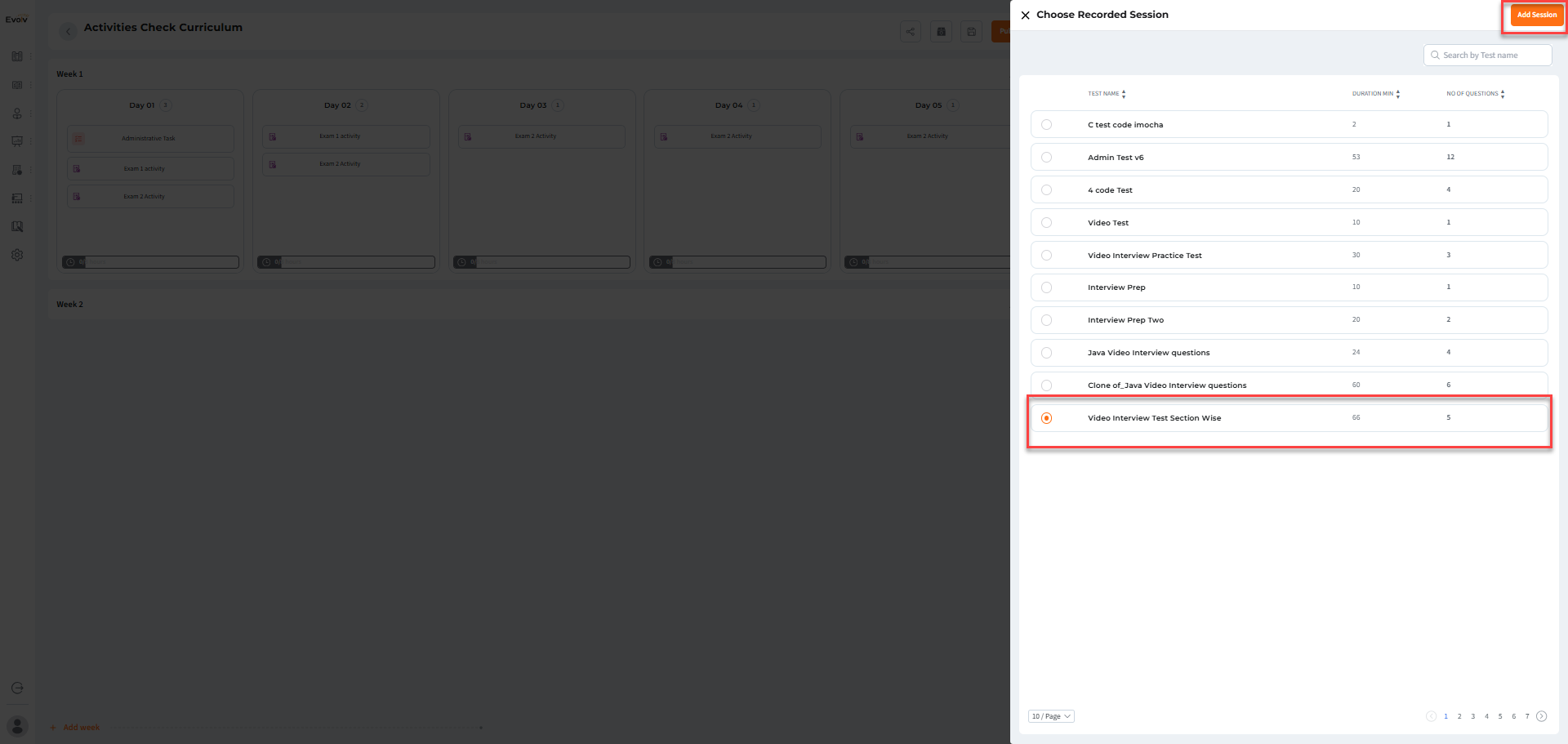Open the 10 / Page size dropdown
The image size is (1568, 744).
coord(1051,716)
